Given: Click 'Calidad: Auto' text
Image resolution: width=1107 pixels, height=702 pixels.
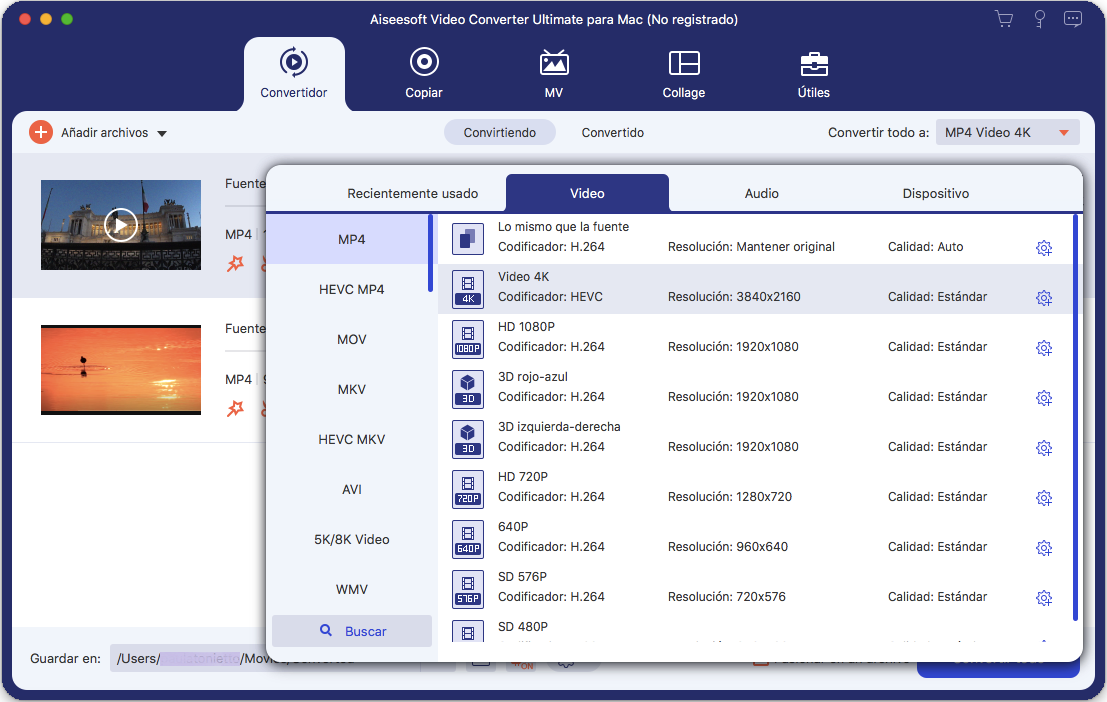Looking at the screenshot, I should [x=925, y=246].
